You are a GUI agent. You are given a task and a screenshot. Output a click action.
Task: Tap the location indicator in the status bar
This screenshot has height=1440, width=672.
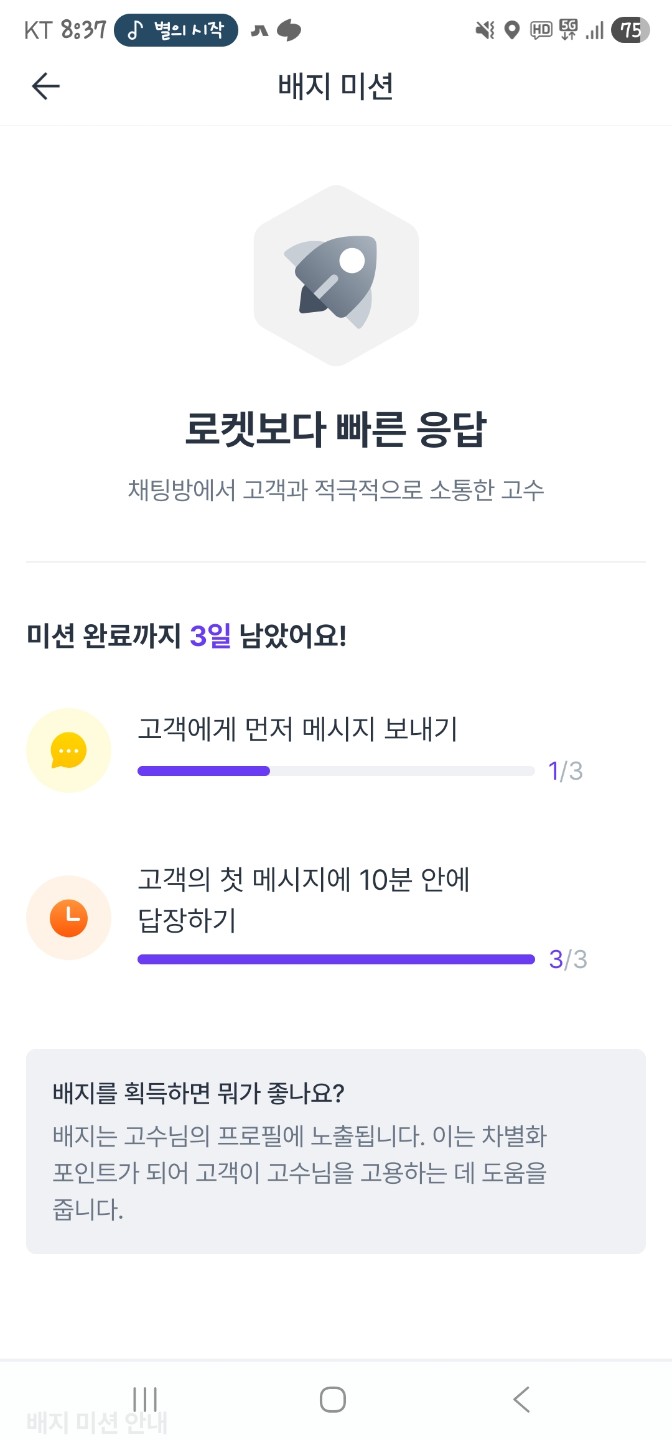click(x=512, y=31)
